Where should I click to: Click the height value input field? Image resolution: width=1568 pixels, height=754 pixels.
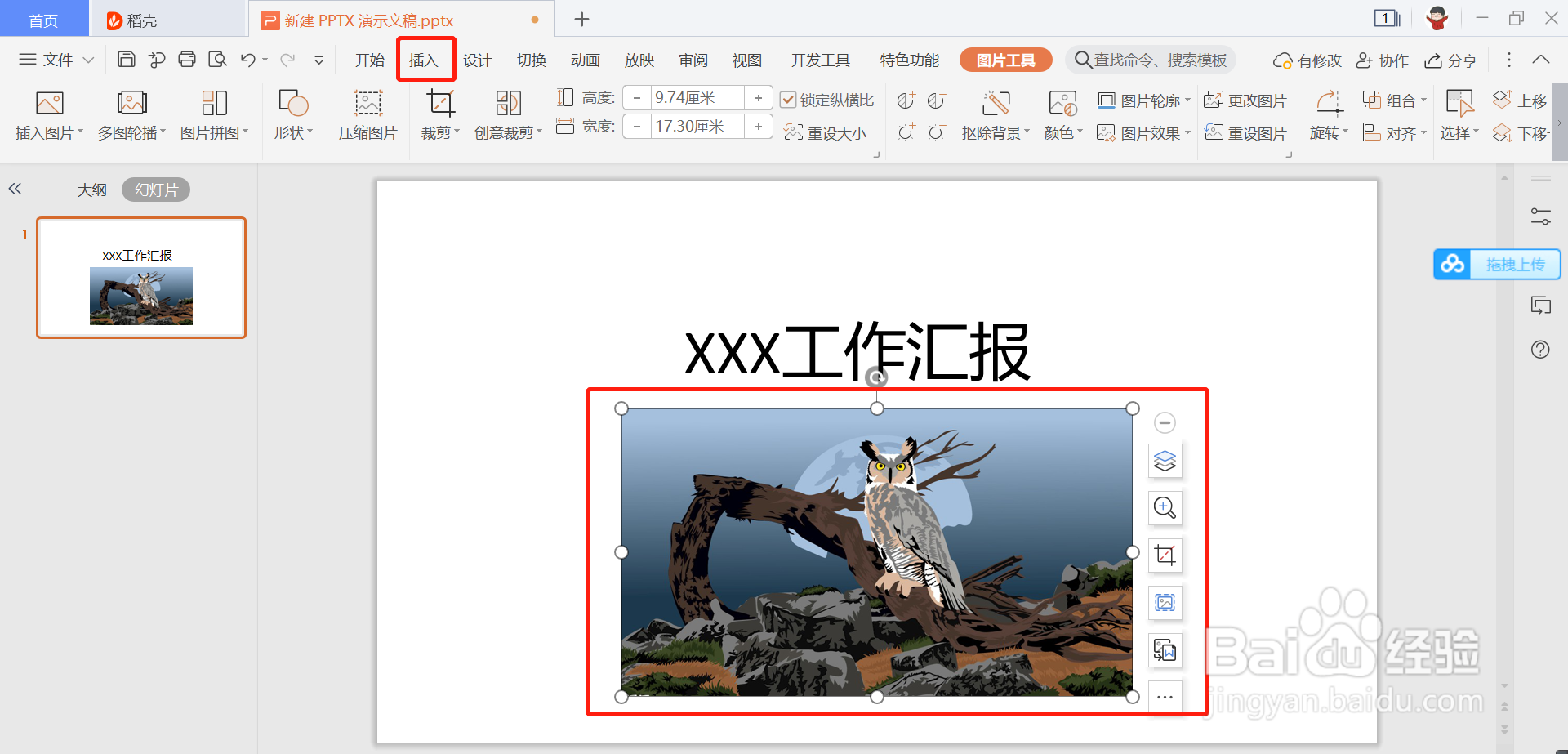pyautogui.click(x=697, y=98)
